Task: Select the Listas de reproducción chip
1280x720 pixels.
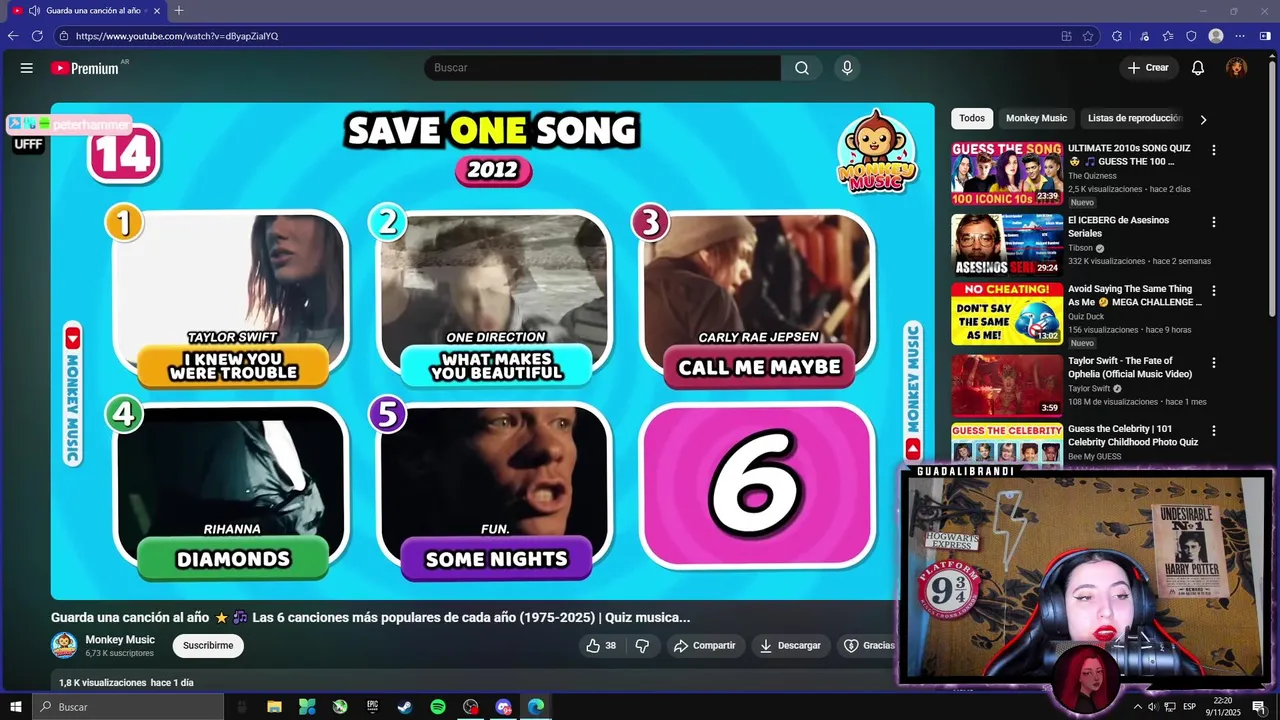Action: (x=1135, y=118)
